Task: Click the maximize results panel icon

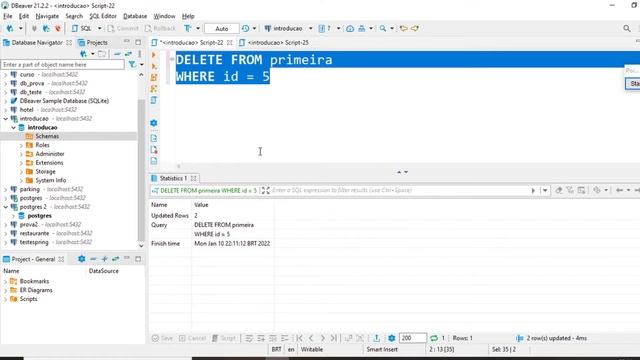Action: tap(266, 191)
